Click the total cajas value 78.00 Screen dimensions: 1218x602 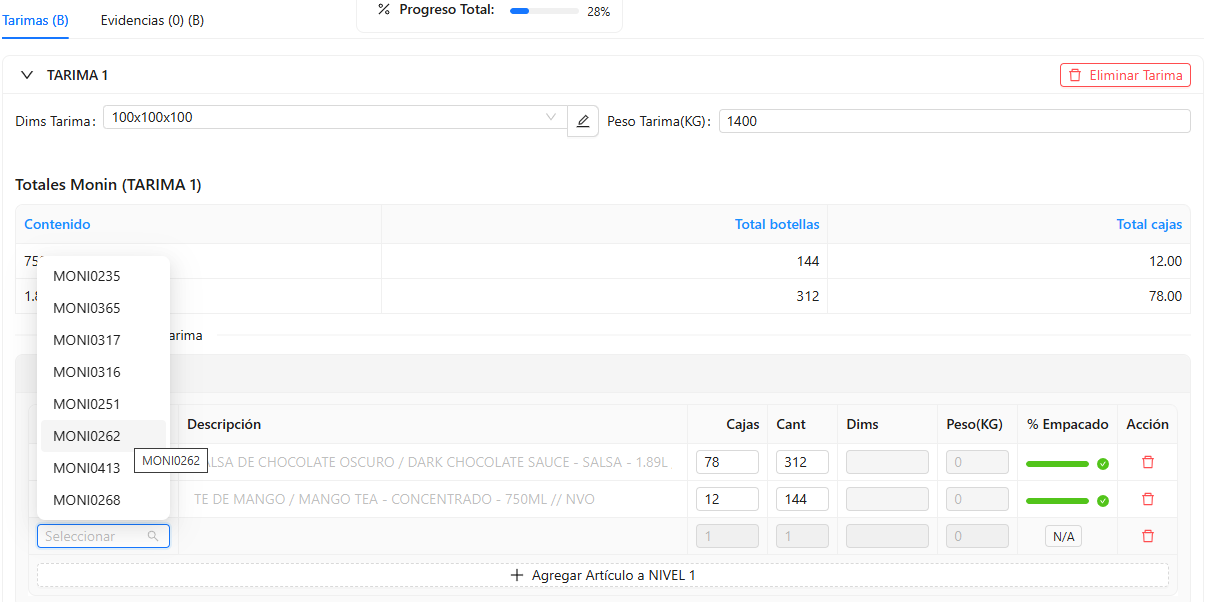[1164, 296]
